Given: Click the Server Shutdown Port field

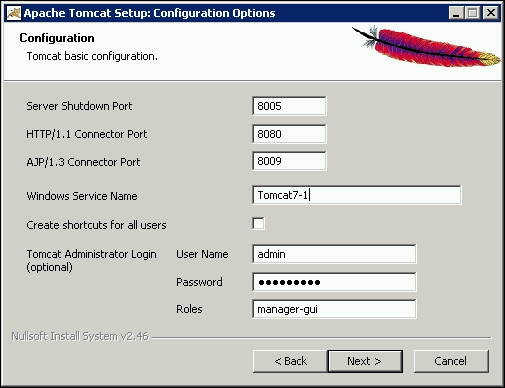Looking at the screenshot, I should (289, 106).
